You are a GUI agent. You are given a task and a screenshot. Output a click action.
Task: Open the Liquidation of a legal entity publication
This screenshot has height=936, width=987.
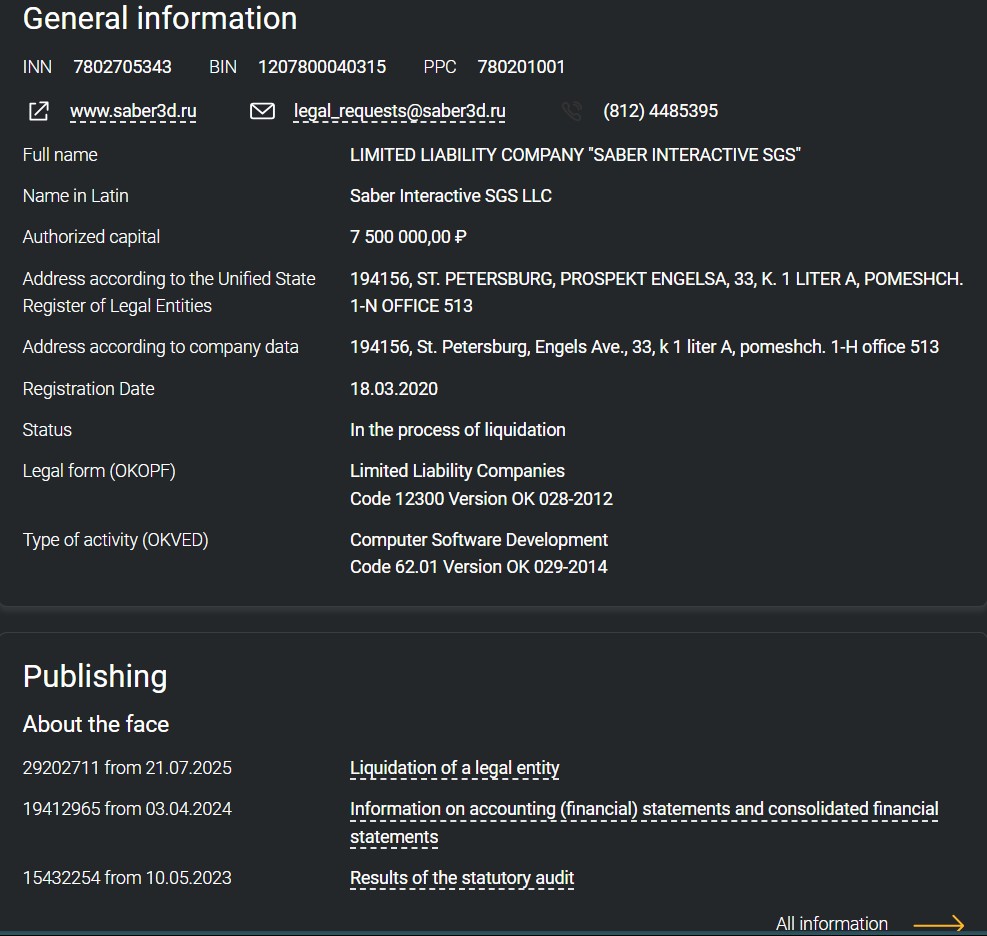point(454,768)
